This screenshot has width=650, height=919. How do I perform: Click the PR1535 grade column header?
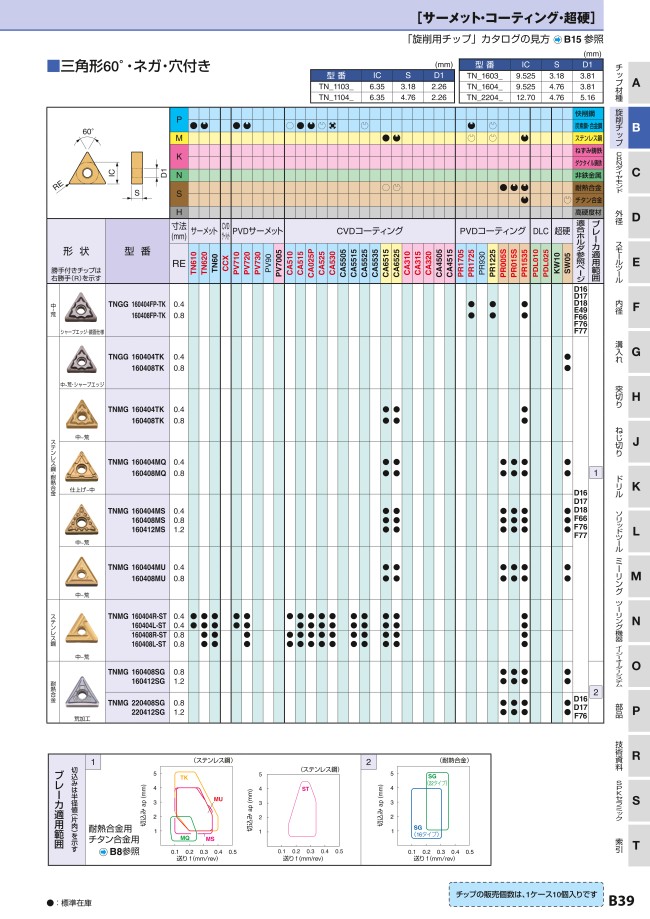[524, 264]
